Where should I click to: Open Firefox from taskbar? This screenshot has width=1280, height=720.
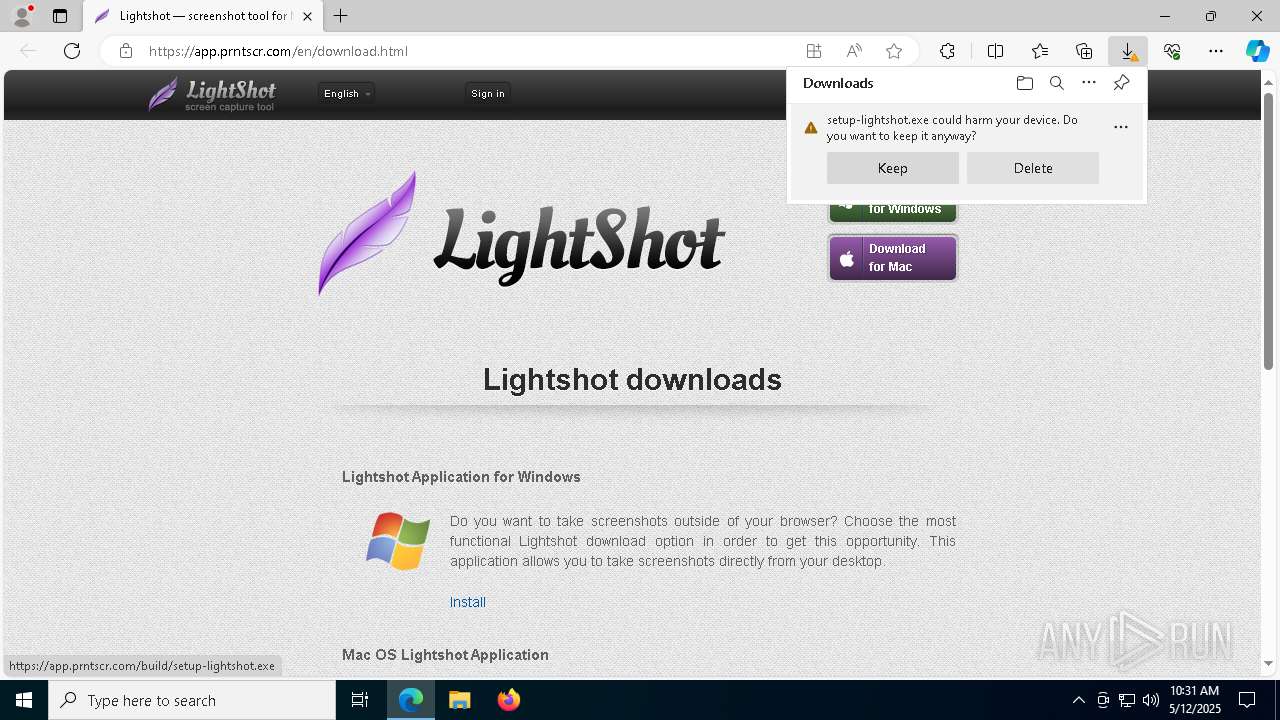[x=509, y=700]
